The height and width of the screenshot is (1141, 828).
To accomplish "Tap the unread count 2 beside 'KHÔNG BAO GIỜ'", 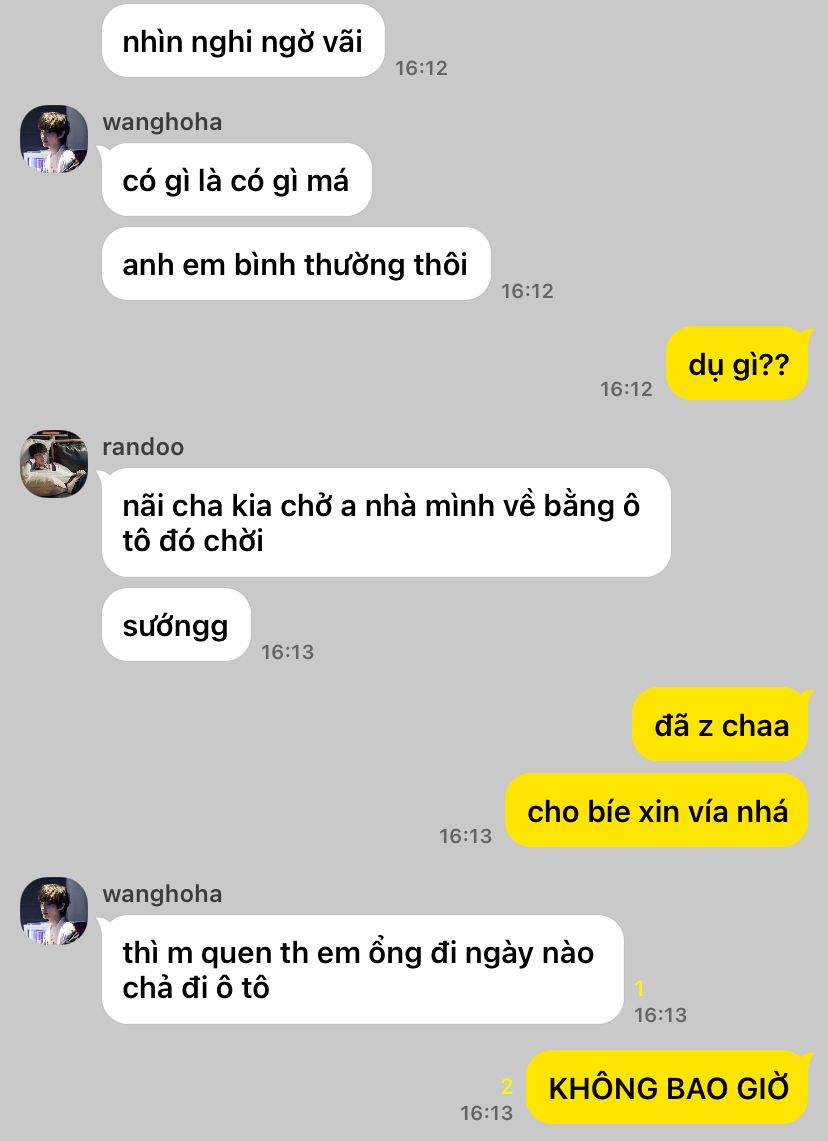I will [x=507, y=1086].
